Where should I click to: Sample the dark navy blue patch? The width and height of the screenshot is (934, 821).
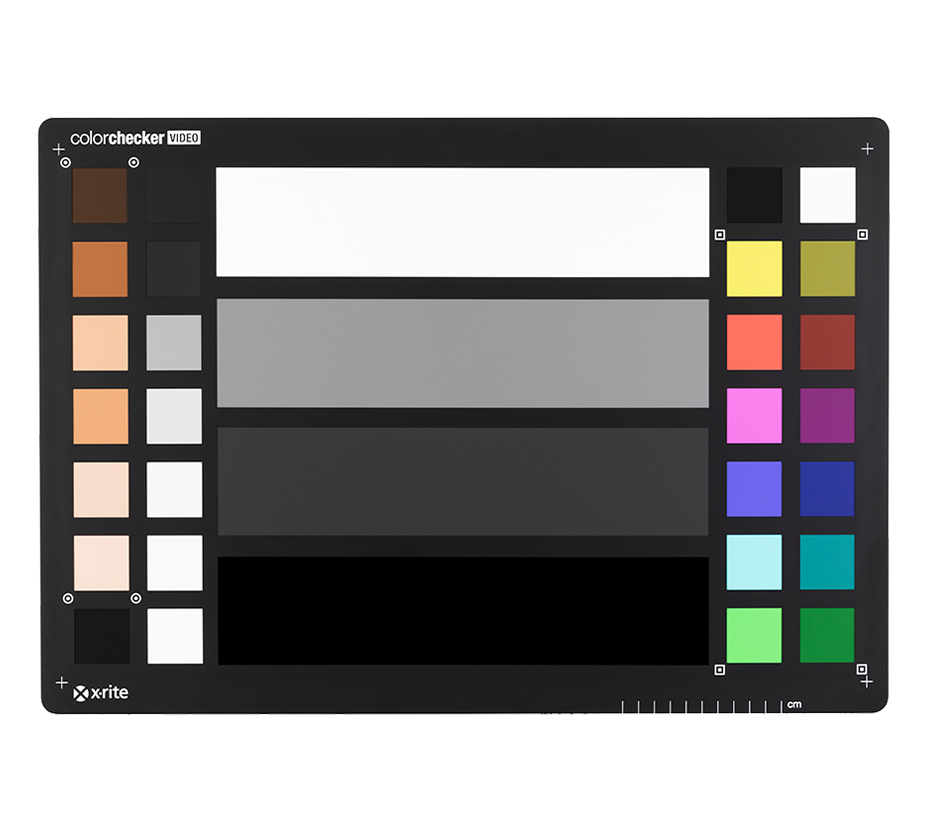pyautogui.click(x=827, y=489)
